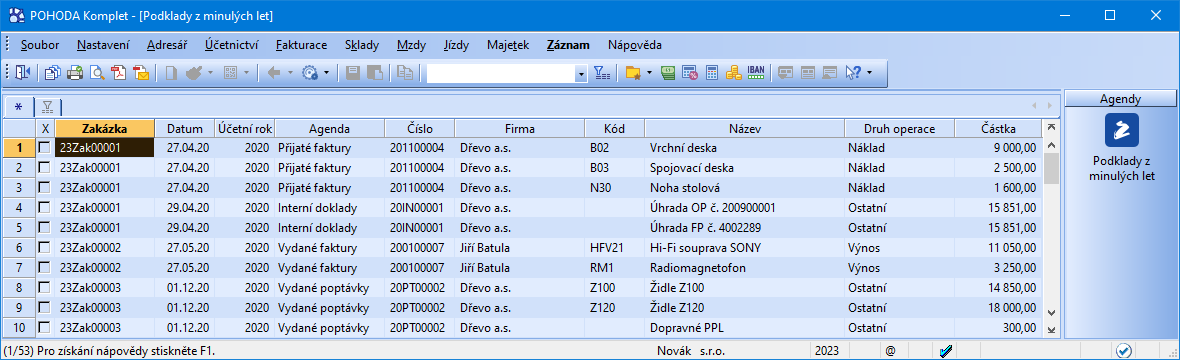Image resolution: width=1180 pixels, height=360 pixels.
Task: Click the favorites folder star icon
Action: [x=633, y=73]
